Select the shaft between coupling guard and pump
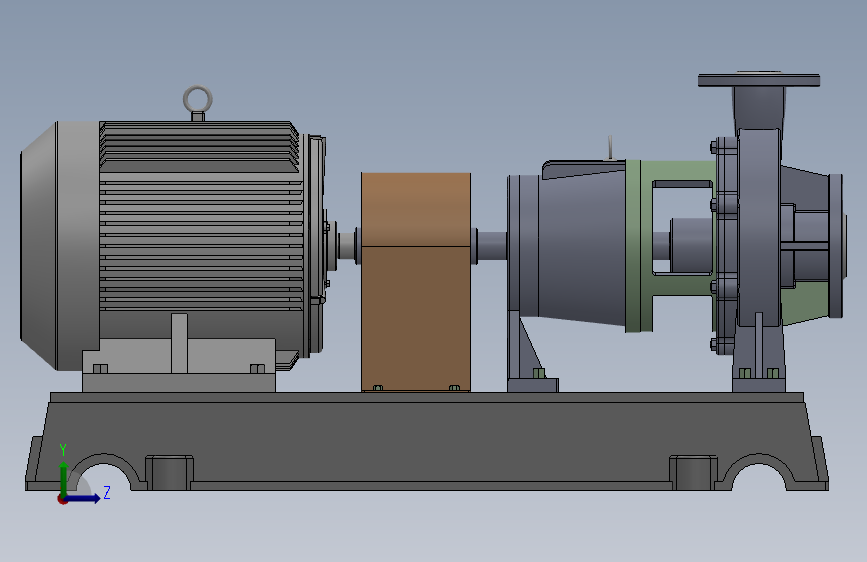The width and height of the screenshot is (867, 562). point(491,246)
